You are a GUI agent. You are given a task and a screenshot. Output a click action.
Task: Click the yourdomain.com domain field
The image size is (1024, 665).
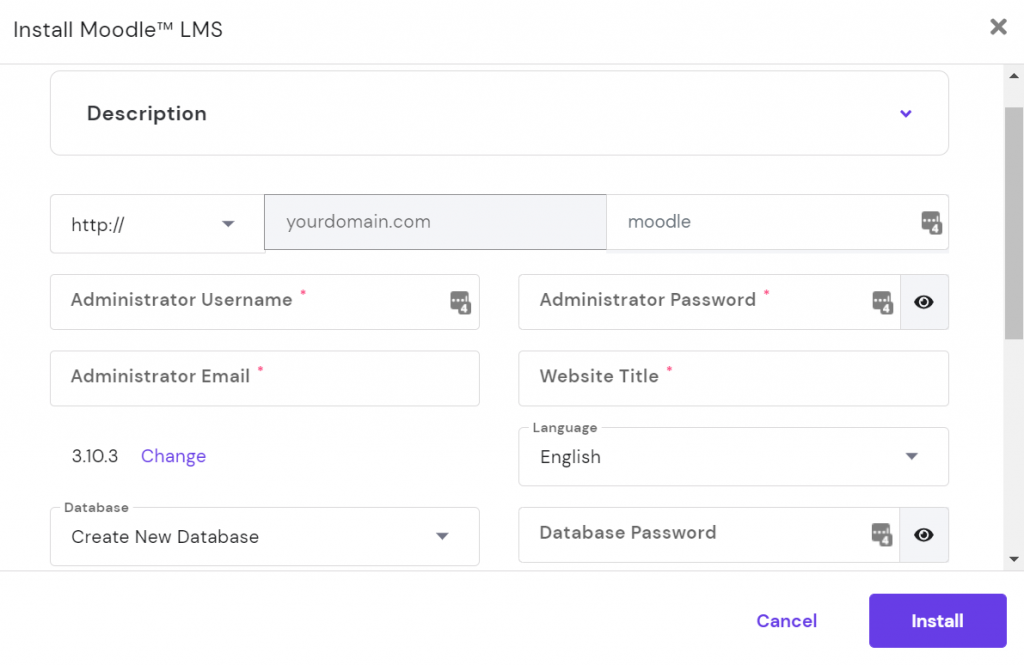click(435, 222)
